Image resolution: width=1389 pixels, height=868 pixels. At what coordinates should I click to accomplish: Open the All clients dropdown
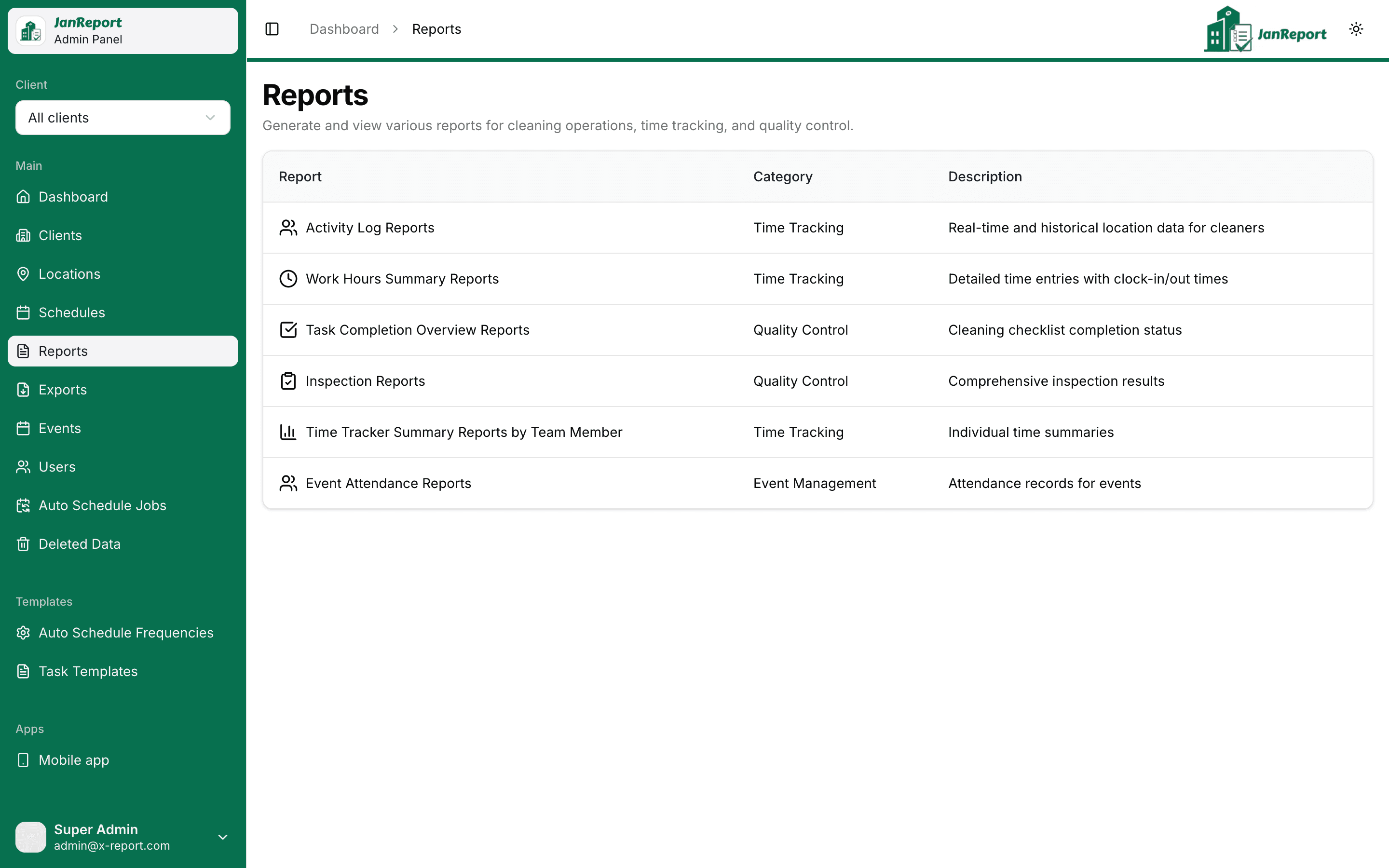(123, 118)
